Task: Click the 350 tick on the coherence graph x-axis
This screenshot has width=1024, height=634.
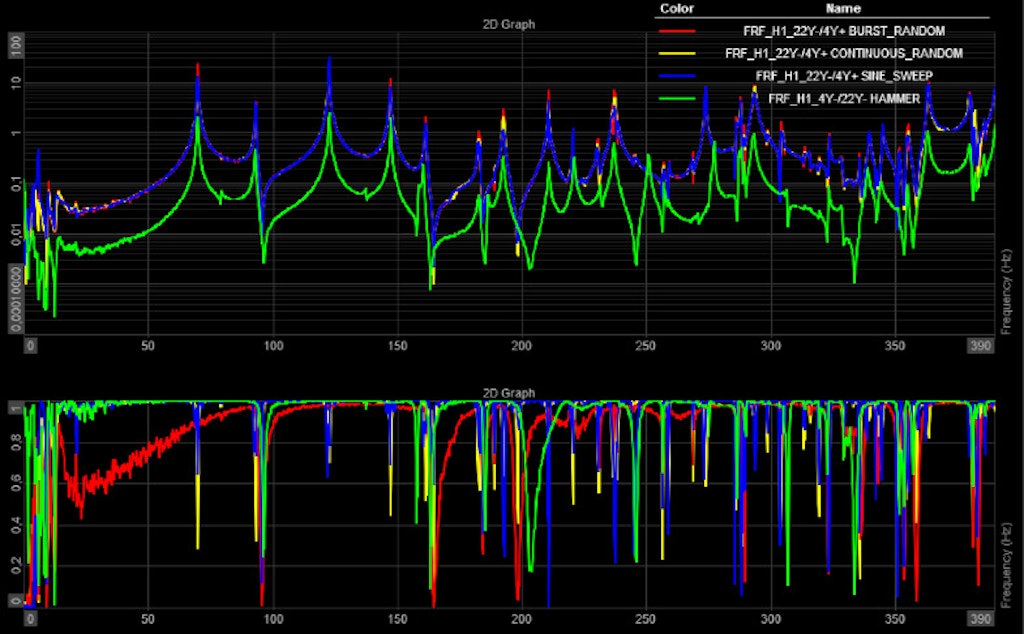Action: (895, 618)
